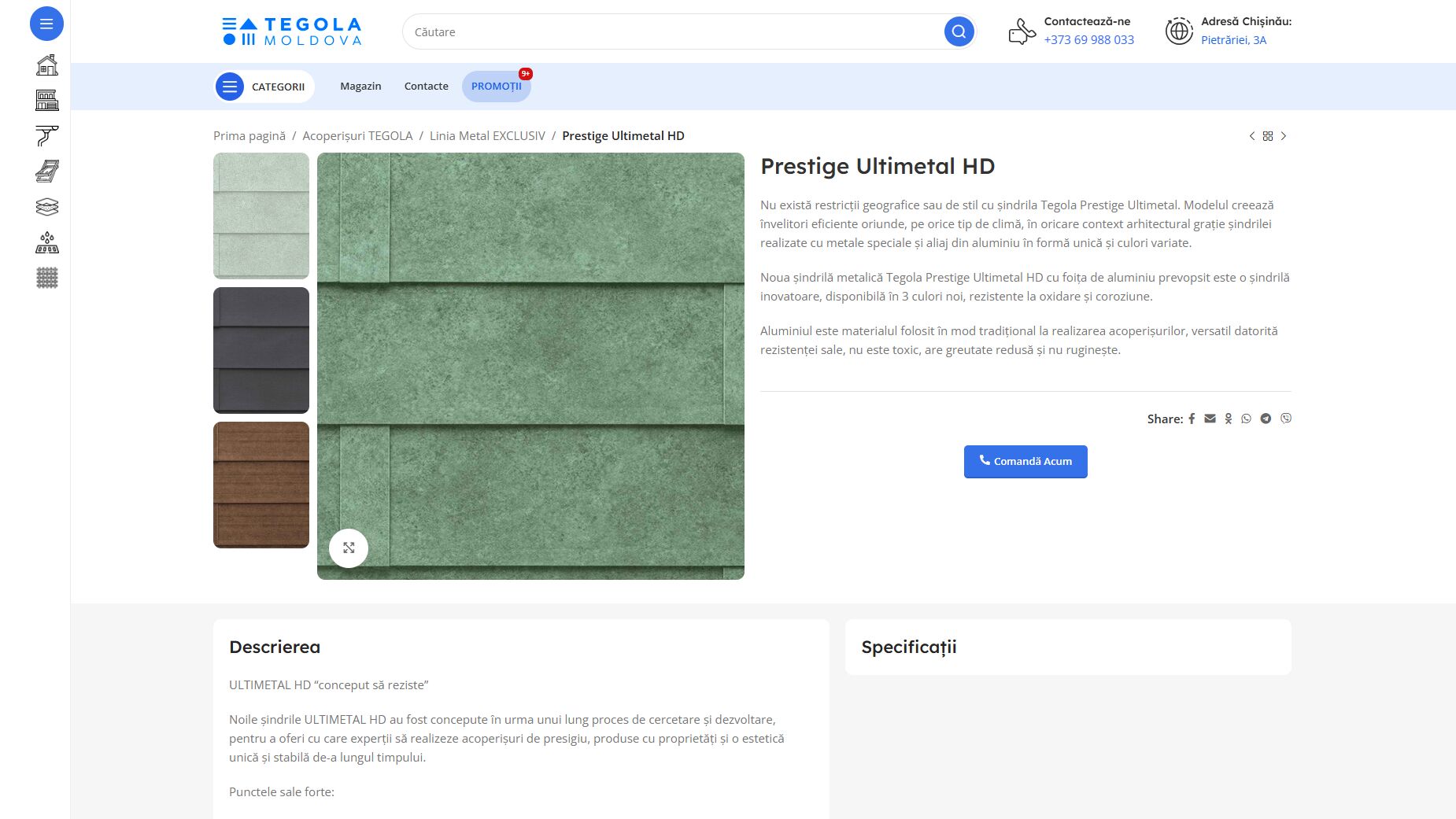Share the product on WhatsApp
This screenshot has height=819, width=1456.
point(1247,419)
